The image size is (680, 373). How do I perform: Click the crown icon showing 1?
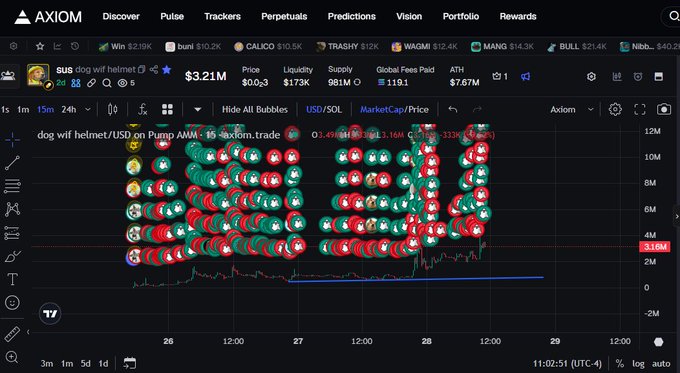tap(500, 76)
